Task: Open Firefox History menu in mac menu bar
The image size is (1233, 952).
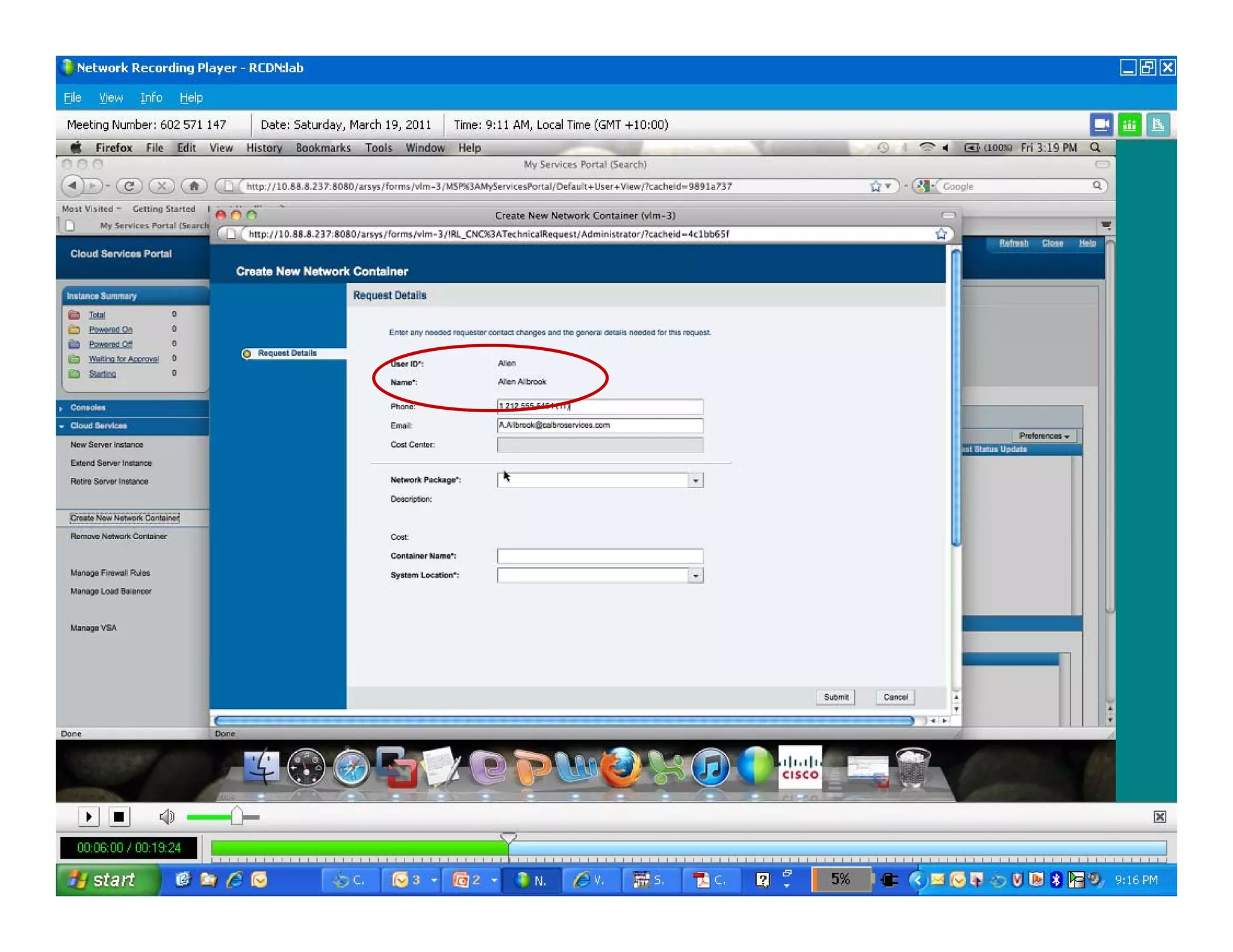Action: (264, 148)
